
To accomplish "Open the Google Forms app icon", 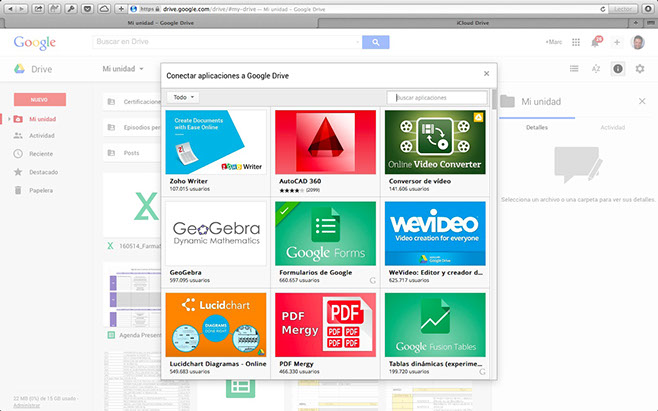I will point(324,234).
